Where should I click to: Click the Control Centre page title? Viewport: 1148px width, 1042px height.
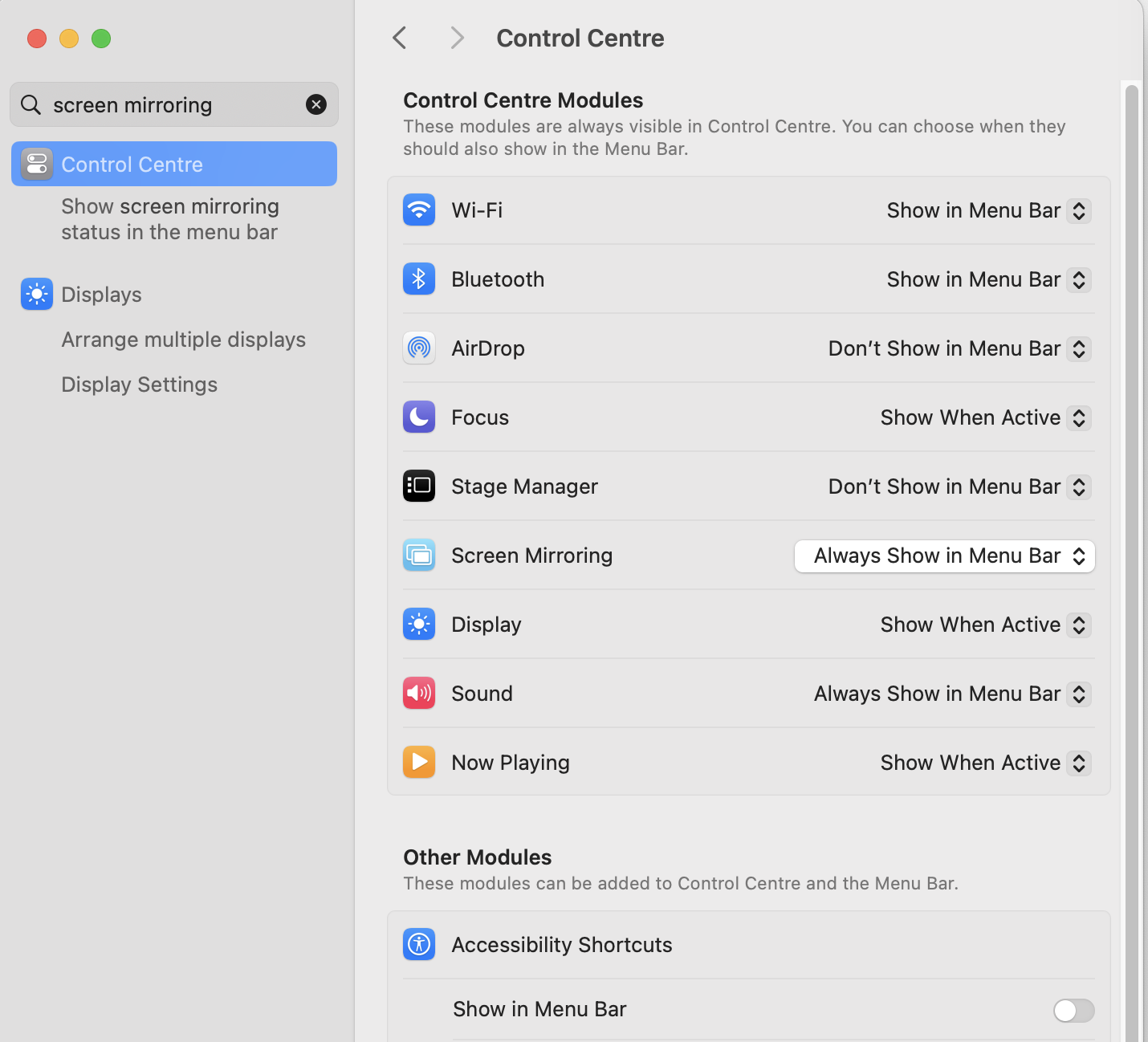(x=580, y=38)
